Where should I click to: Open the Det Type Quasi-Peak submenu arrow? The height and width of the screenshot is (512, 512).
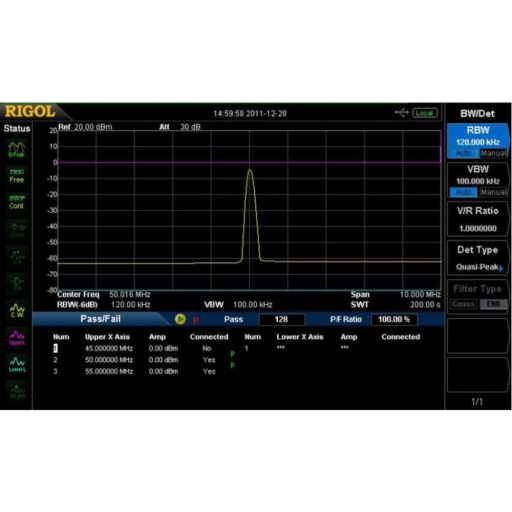click(501, 268)
